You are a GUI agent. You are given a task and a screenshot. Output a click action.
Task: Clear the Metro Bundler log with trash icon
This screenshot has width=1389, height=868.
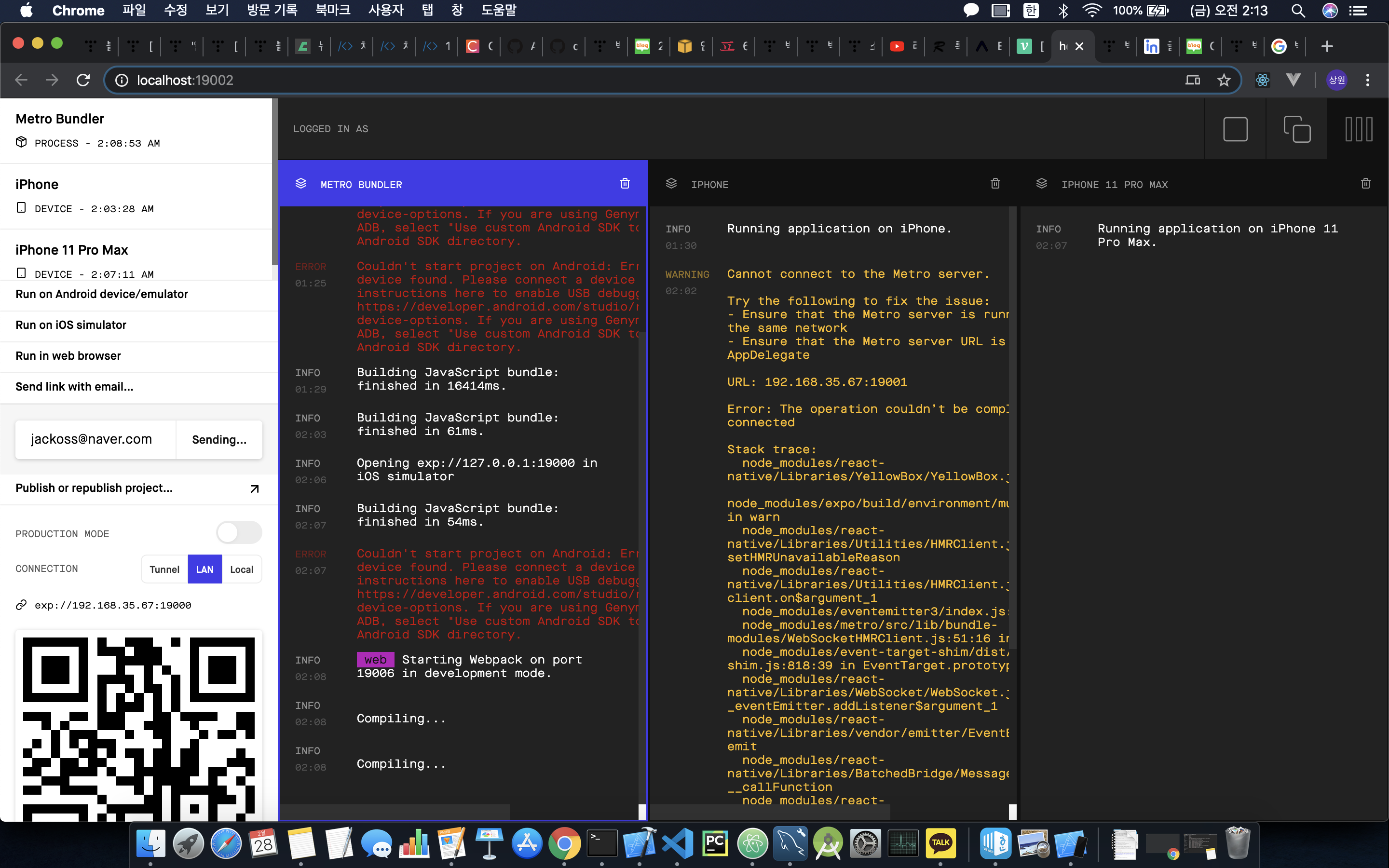tap(625, 184)
